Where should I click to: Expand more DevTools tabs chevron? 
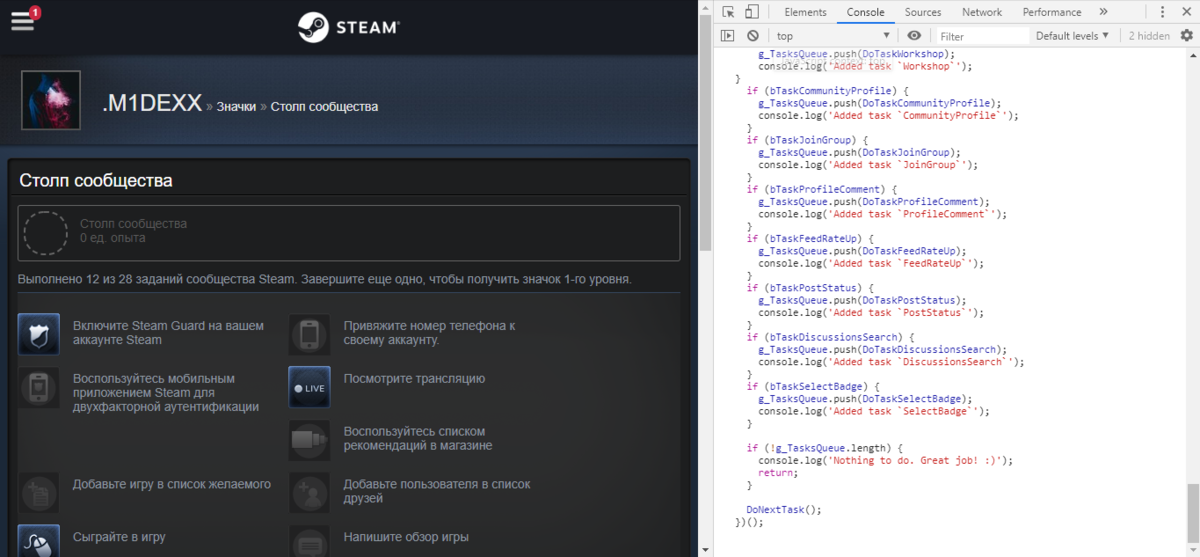(1103, 12)
